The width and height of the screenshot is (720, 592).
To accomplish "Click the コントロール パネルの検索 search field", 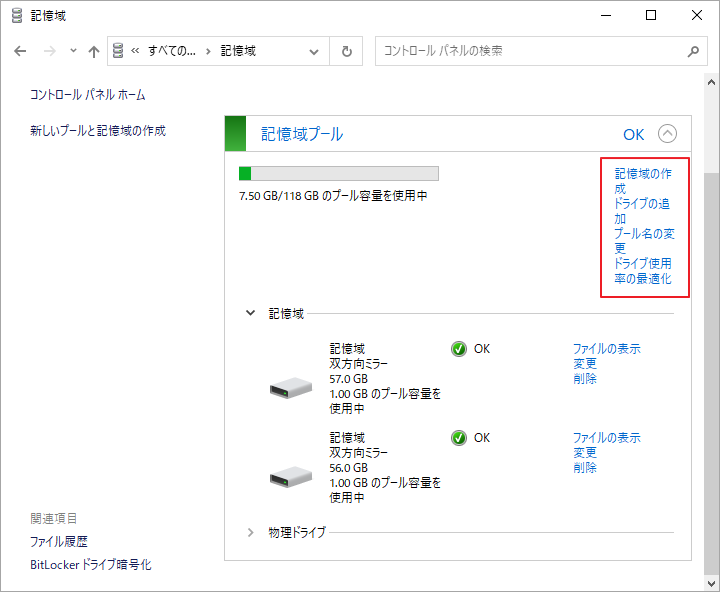I will [x=530, y=51].
